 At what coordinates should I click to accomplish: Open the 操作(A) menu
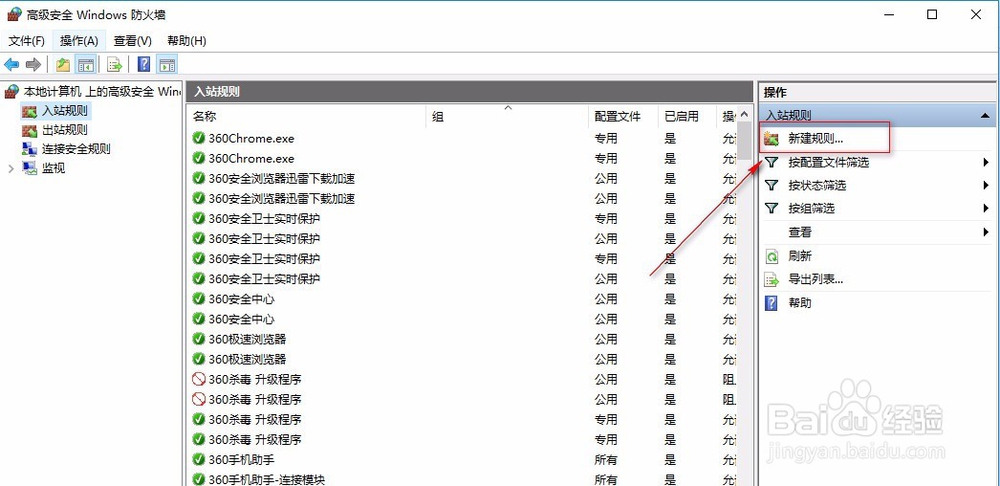click(79, 41)
